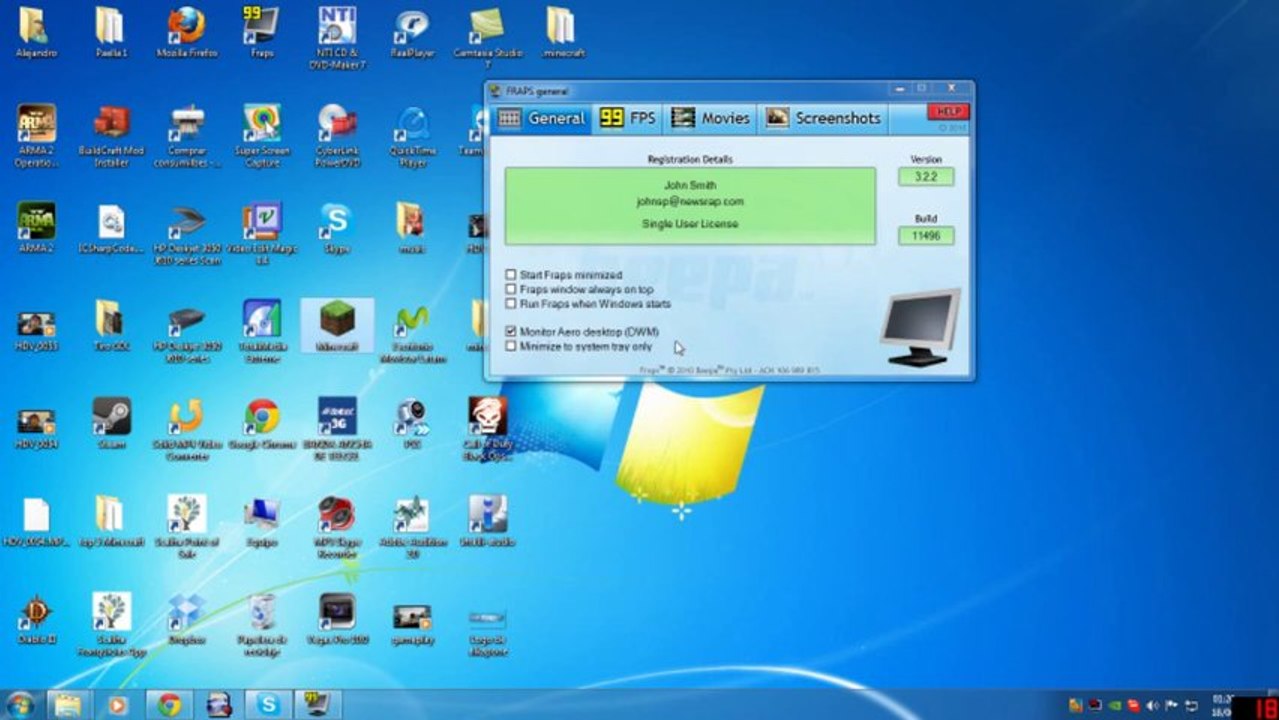
Task: Select the Vegas Pro desktop shortcut
Action: pos(337,619)
